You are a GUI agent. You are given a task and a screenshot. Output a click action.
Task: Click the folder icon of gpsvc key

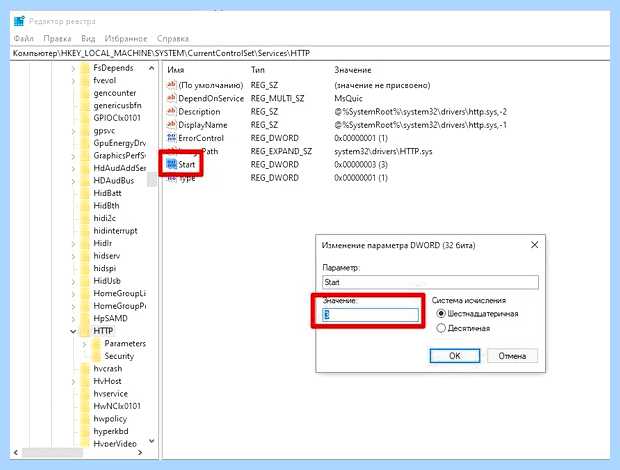(85, 131)
